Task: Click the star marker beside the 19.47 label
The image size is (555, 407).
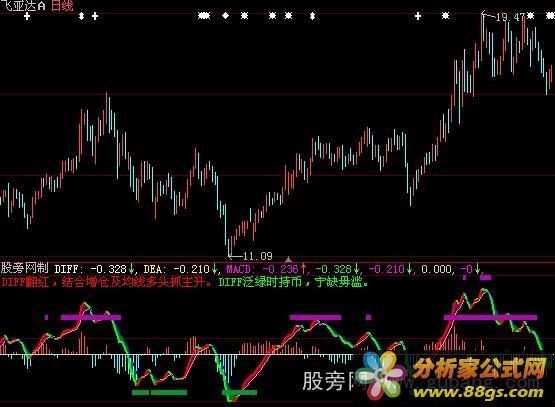Action: (530, 15)
